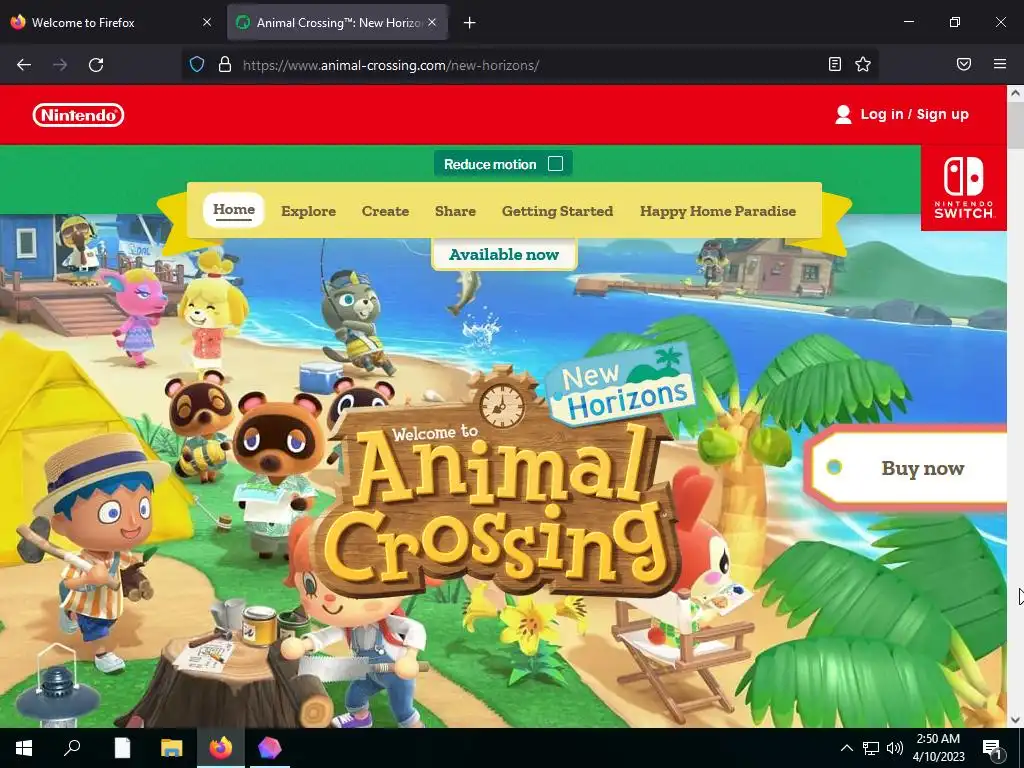The height and width of the screenshot is (768, 1024).
Task: Switch to the Welcome to Firefox tab
Action: (111, 22)
